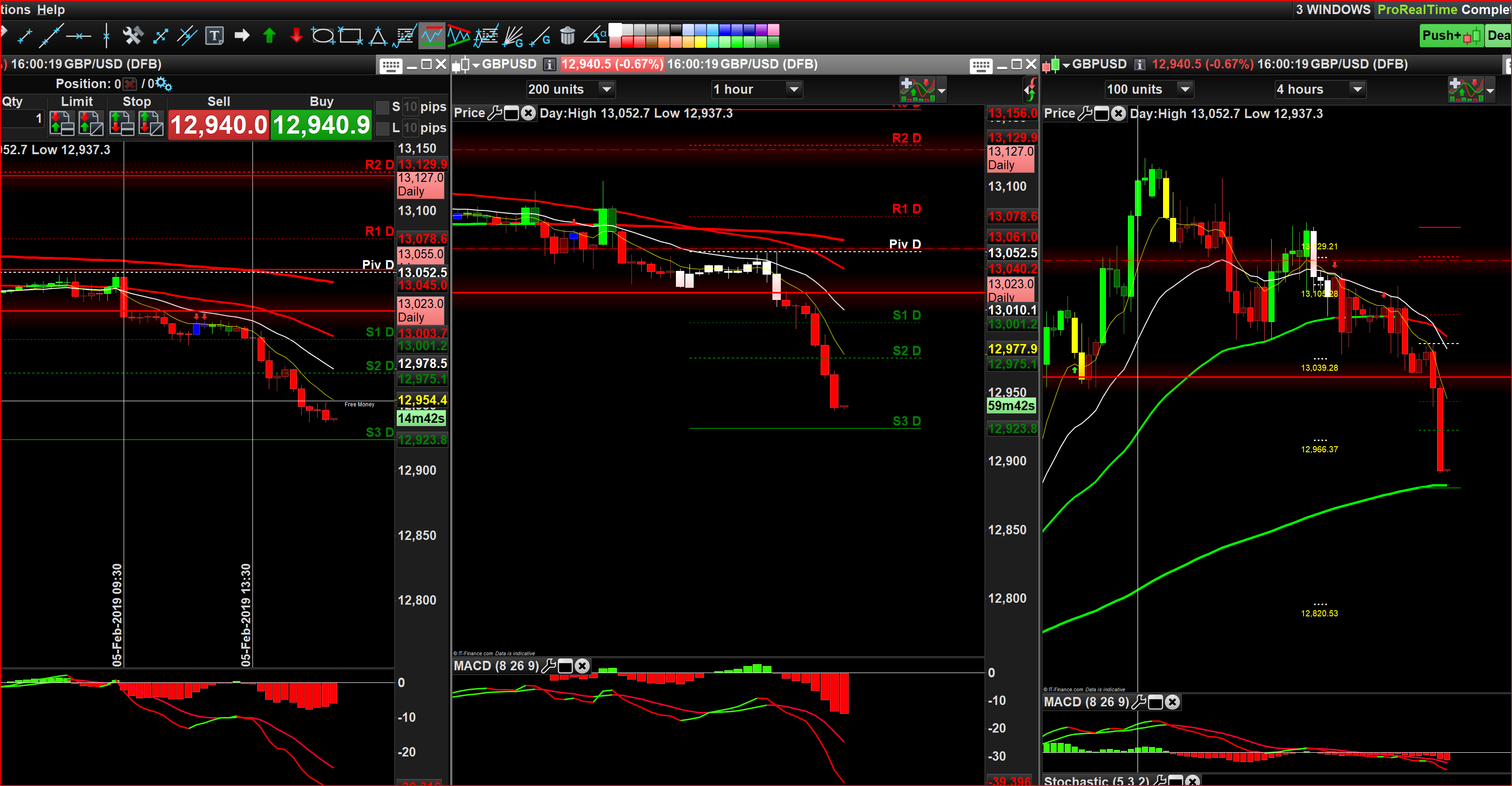
Task: Select the rectangle drawing tool
Action: [x=350, y=37]
